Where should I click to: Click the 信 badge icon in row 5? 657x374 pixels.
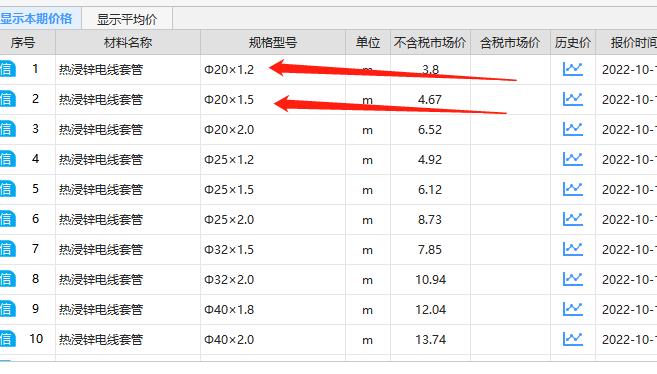pyautogui.click(x=8, y=189)
